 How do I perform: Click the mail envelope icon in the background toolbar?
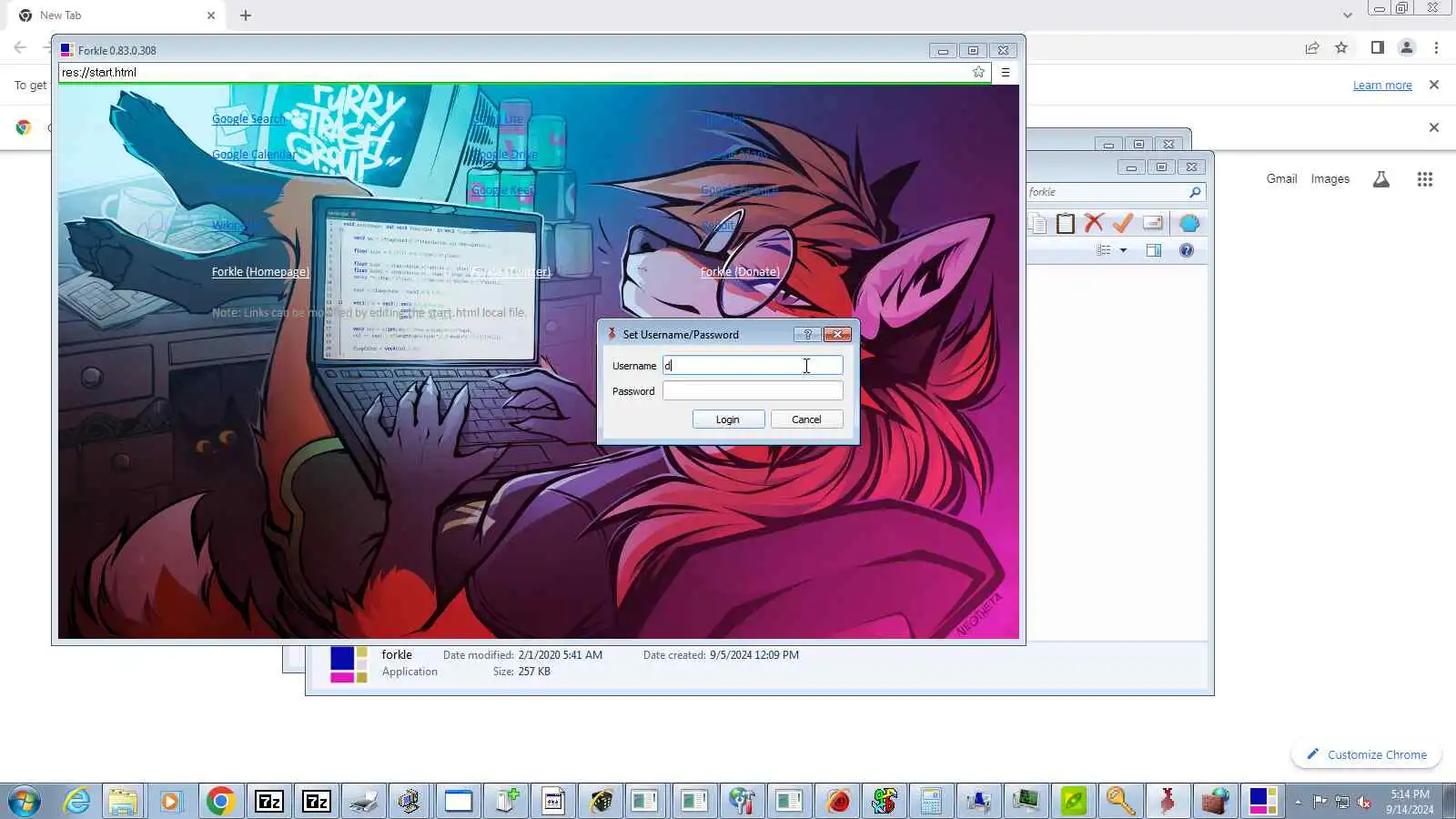pos(1152,223)
